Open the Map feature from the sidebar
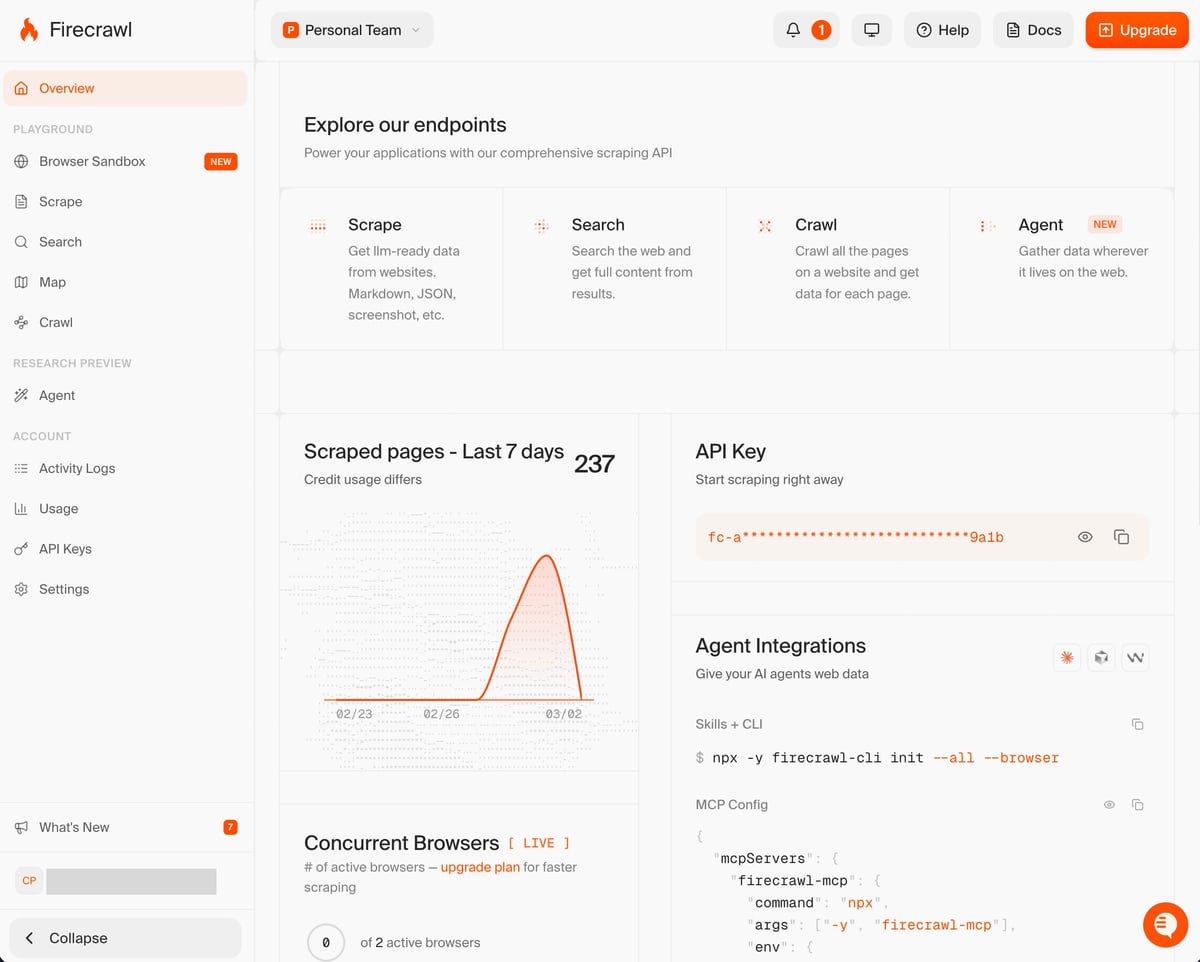This screenshot has width=1200, height=962. coord(52,282)
